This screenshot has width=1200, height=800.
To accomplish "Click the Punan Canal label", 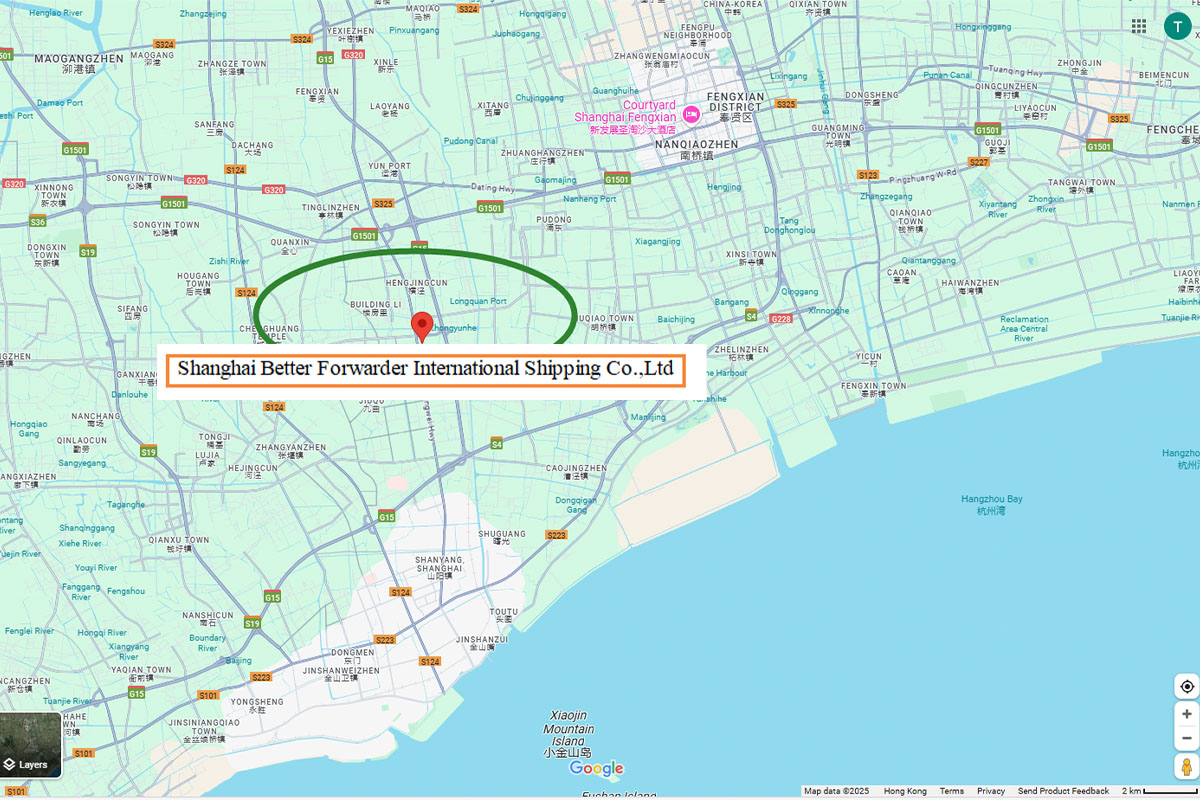I will [947, 75].
